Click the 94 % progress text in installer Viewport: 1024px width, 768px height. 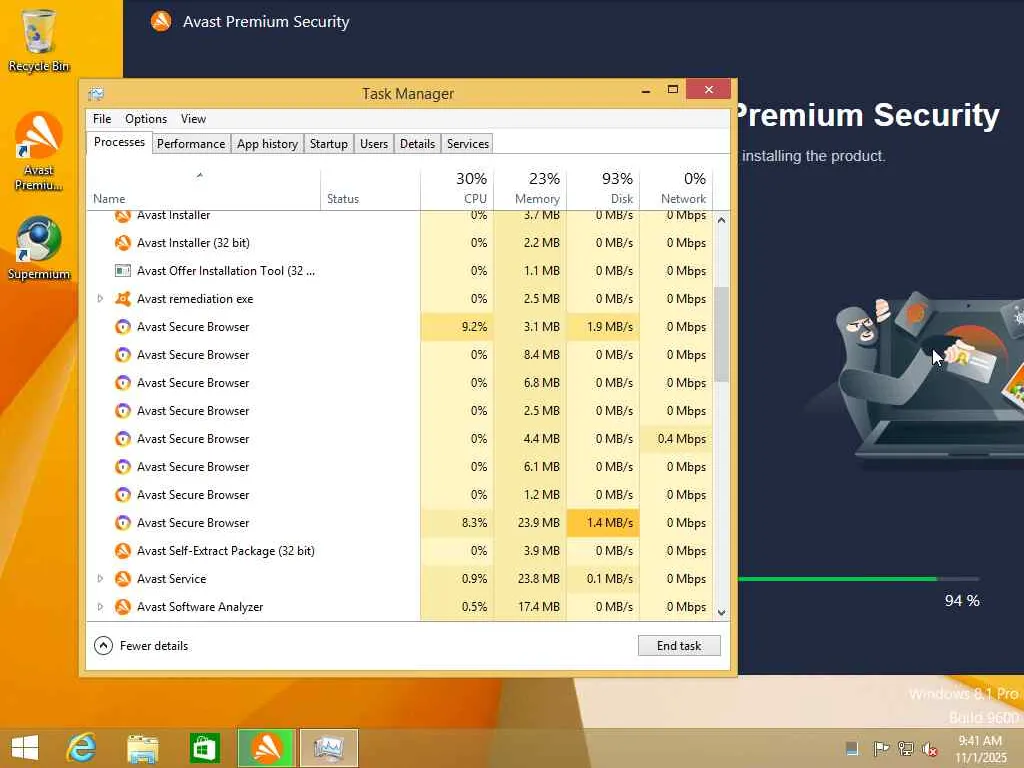pos(962,601)
